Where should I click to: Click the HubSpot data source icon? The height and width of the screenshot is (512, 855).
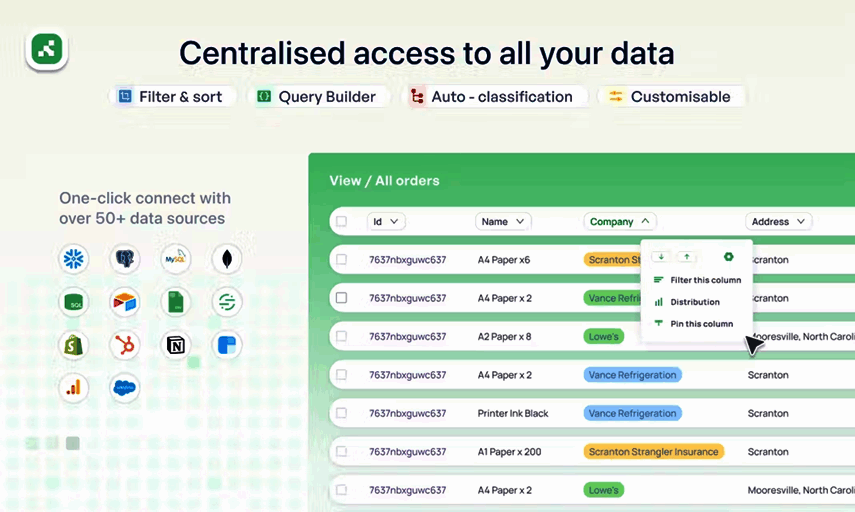[x=125, y=345]
